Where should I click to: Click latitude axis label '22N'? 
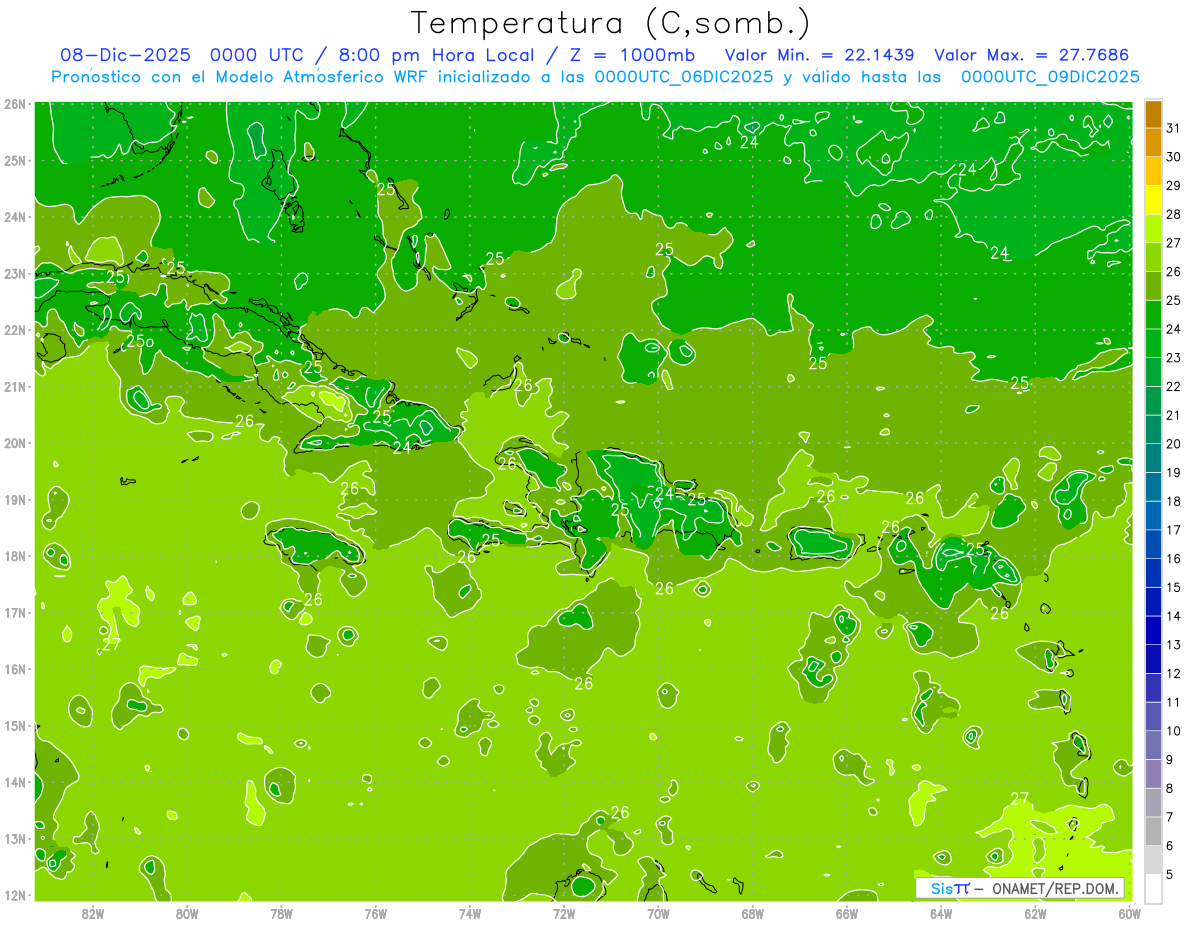click(15, 330)
